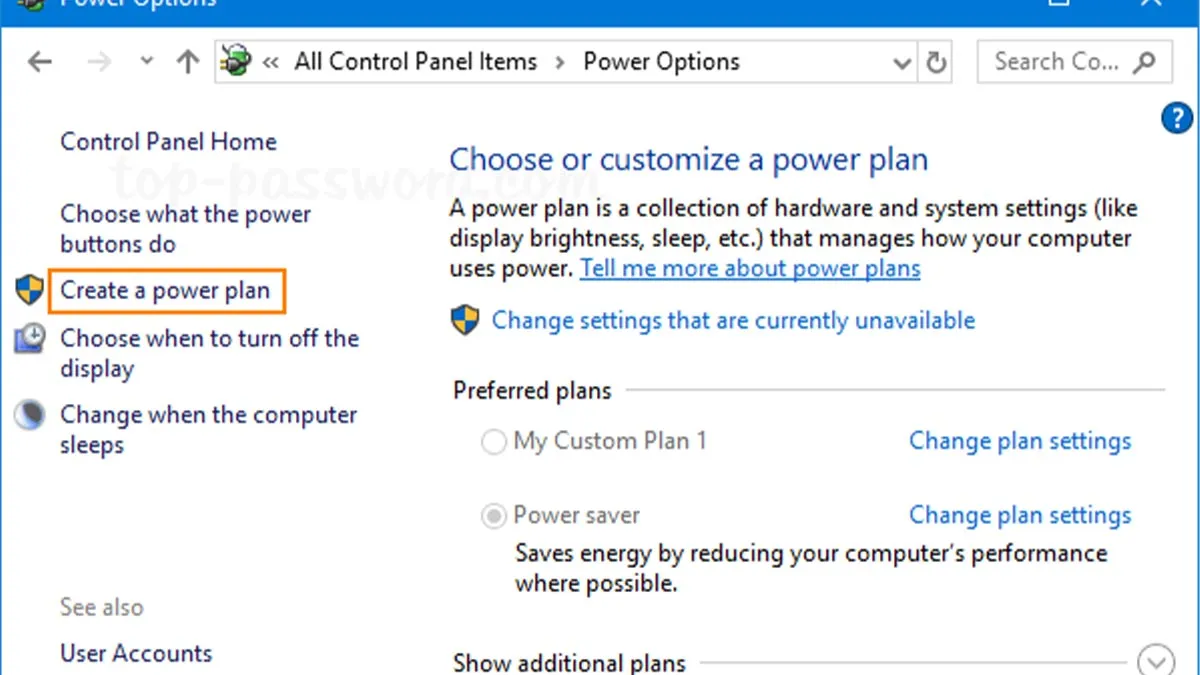Click shield icon next to Change settings
Image resolution: width=1200 pixels, height=675 pixels.
tap(465, 321)
